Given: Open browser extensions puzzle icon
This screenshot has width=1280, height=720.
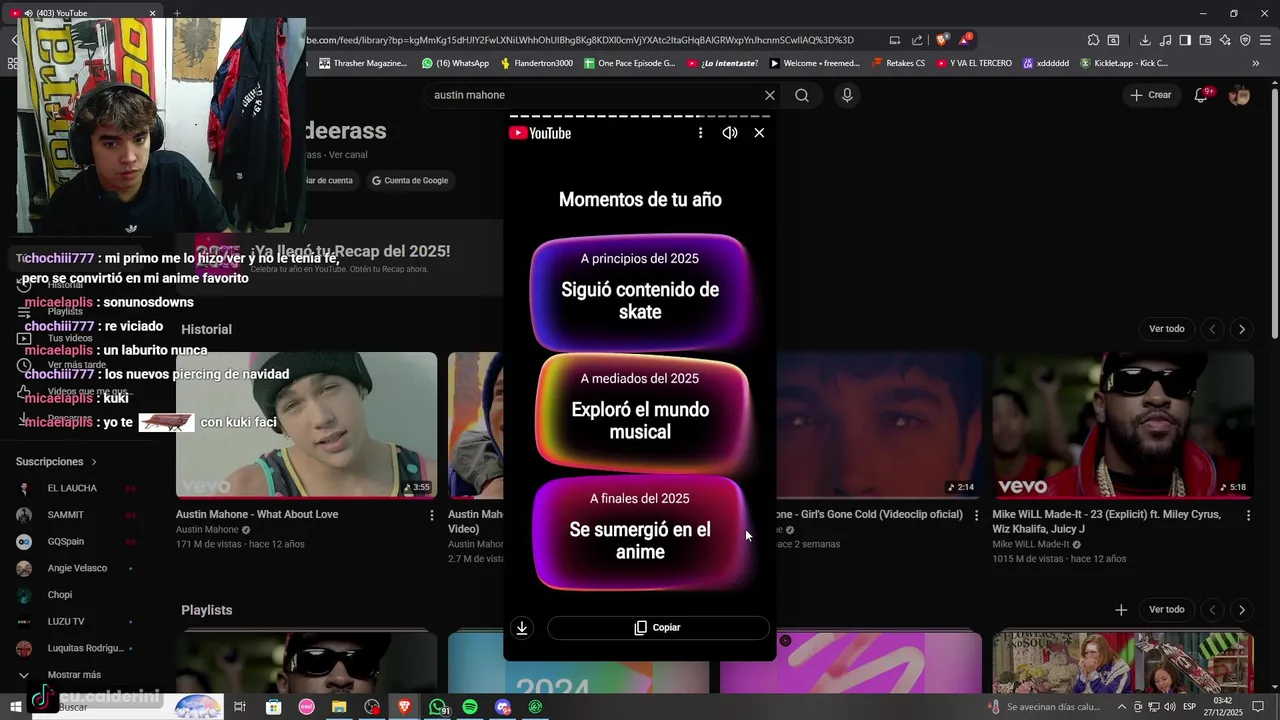Looking at the screenshot, I should coord(1093,40).
